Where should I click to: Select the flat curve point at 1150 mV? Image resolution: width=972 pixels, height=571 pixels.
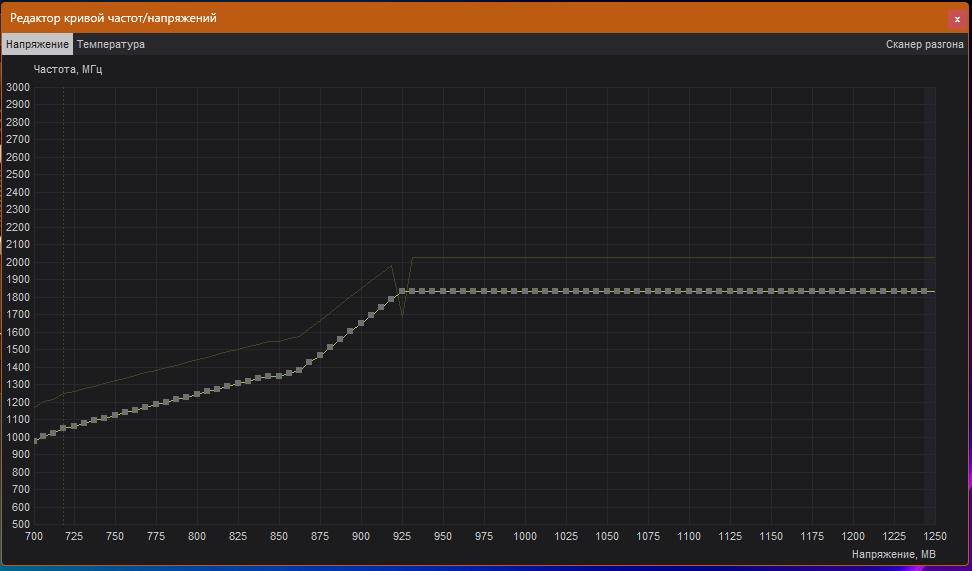coord(771,291)
